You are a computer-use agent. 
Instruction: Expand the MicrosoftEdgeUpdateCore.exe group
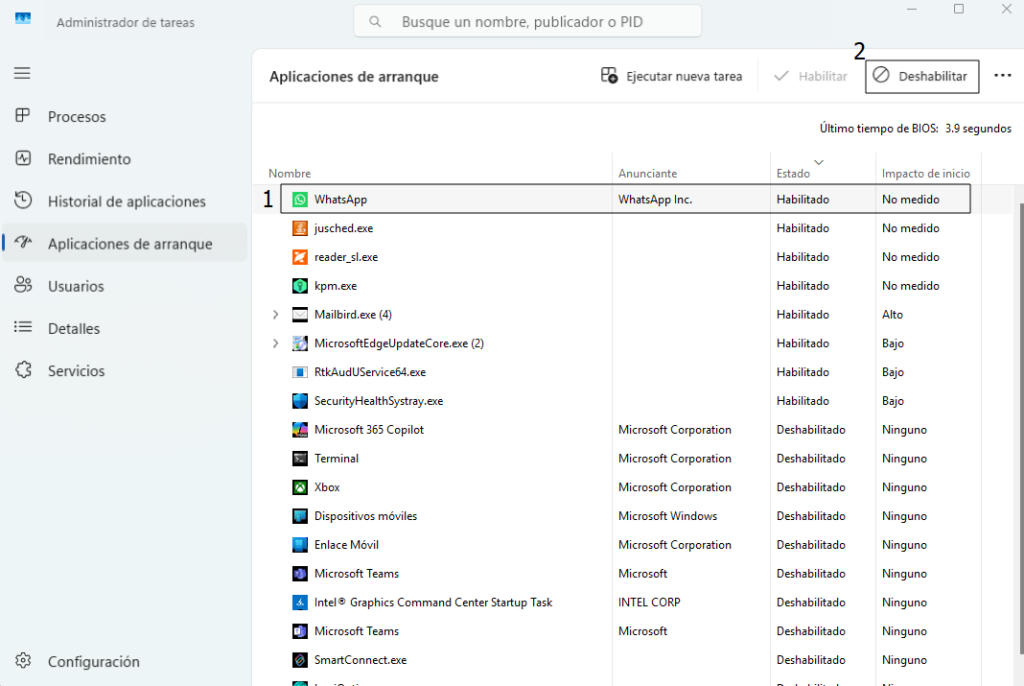(x=277, y=343)
